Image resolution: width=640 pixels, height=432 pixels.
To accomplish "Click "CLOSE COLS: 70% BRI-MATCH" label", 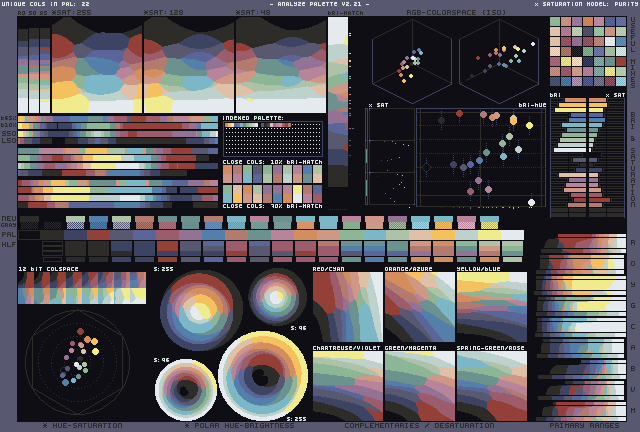I will (272, 206).
